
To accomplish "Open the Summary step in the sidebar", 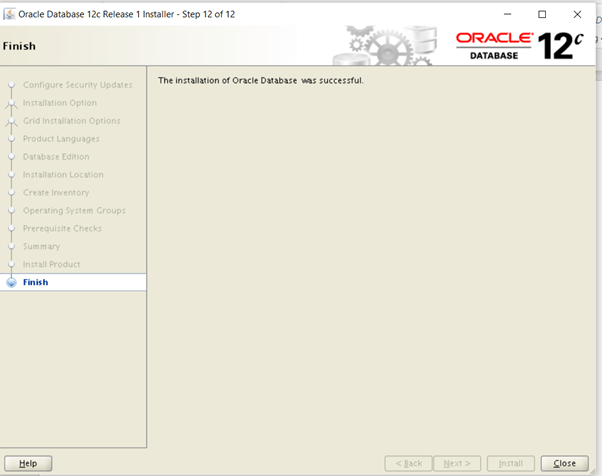I will 41,247.
